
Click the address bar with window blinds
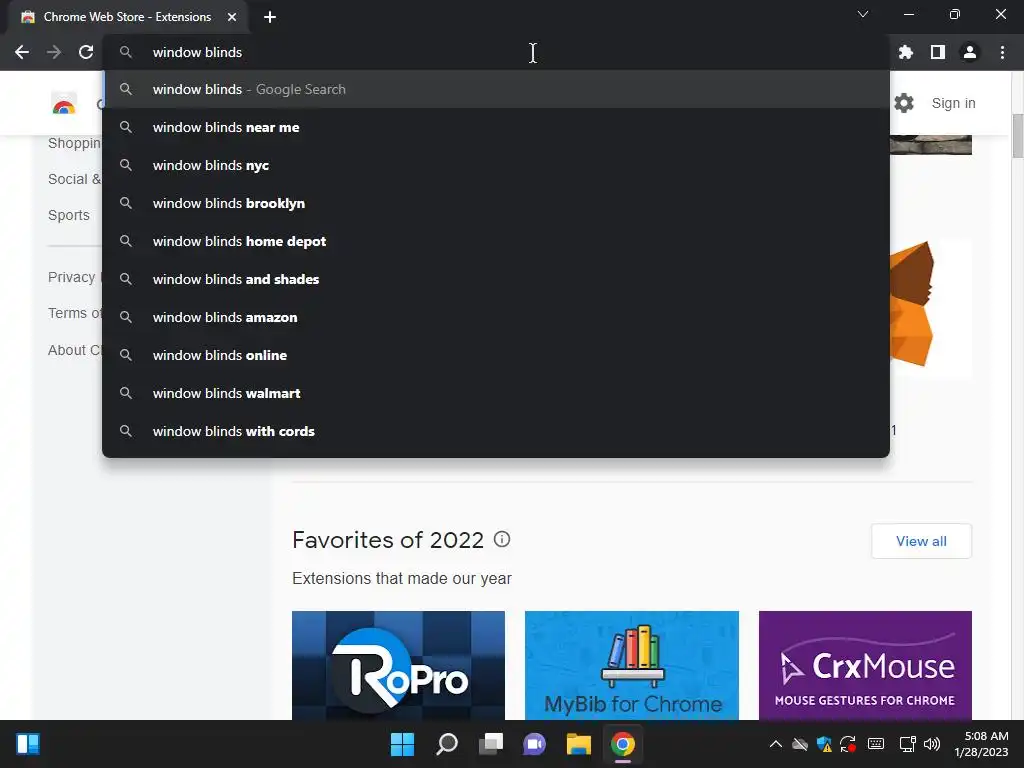[496, 52]
